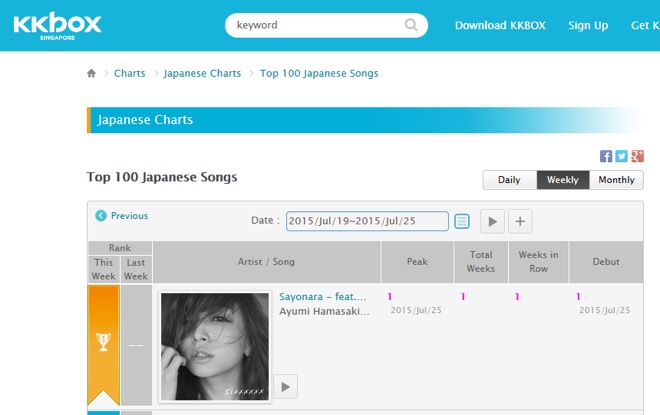Open Download KKBOX page
This screenshot has width=660, height=415.
pyautogui.click(x=500, y=26)
